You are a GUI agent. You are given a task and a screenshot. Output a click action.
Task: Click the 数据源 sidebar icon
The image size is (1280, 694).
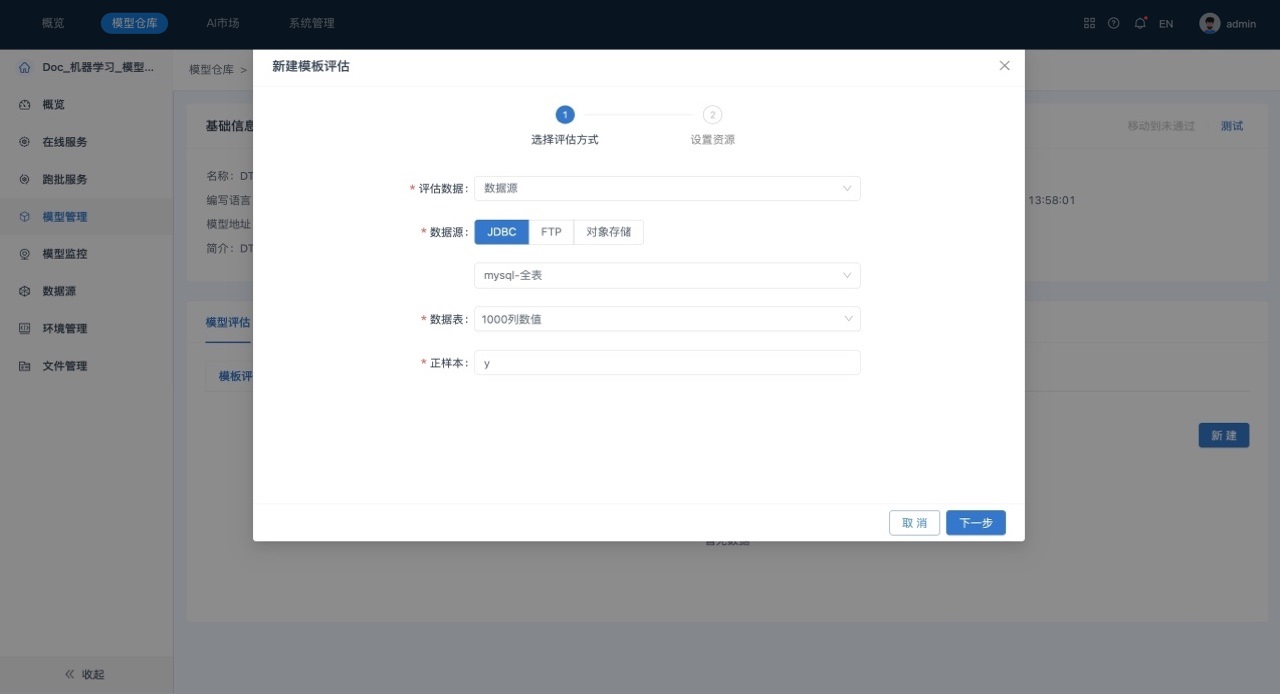[x=25, y=291]
